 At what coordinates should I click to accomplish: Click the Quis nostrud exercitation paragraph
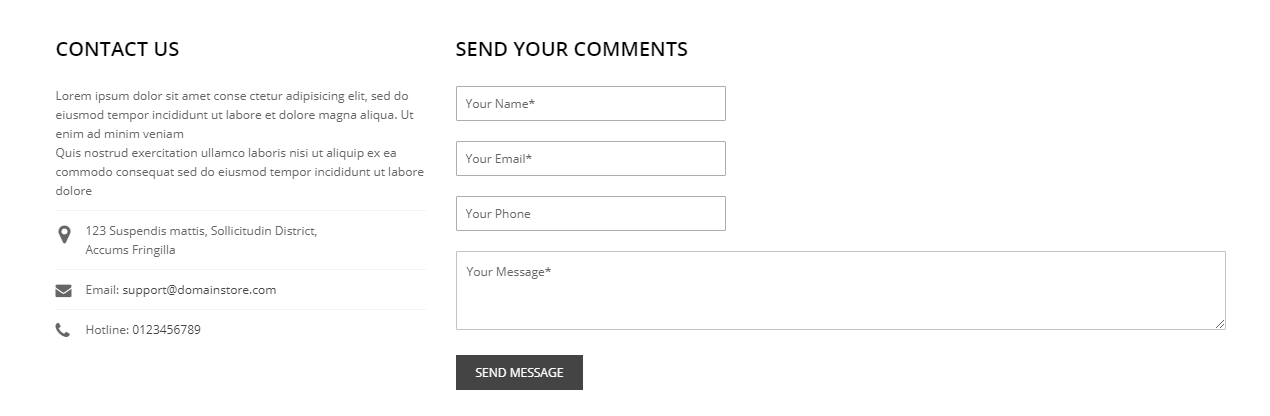coord(240,172)
